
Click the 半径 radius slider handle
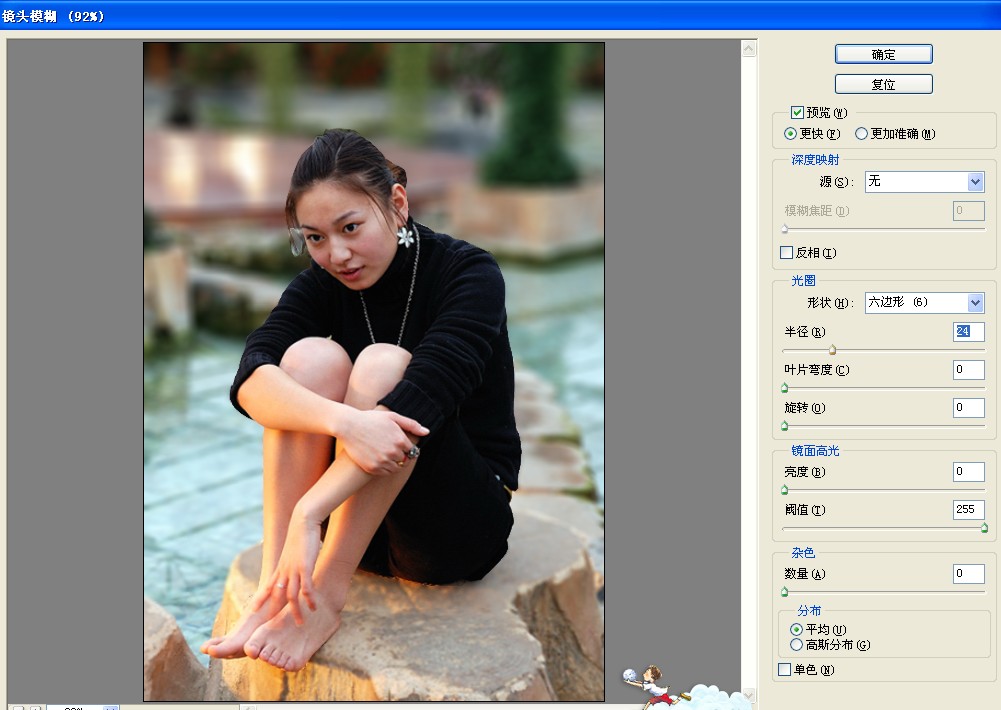832,350
